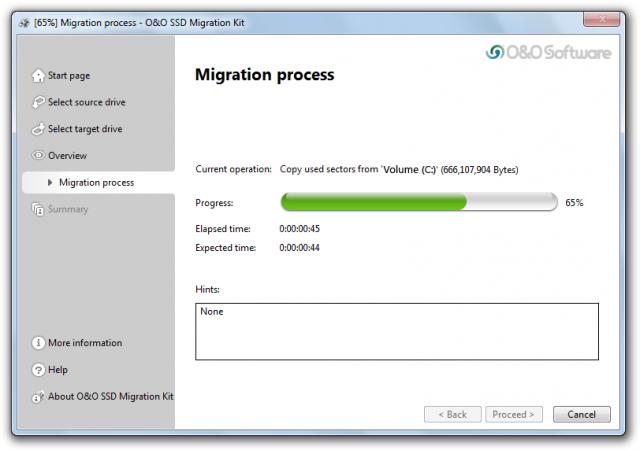Click the Start page home icon
Screen dimensions: 640x450
[38, 76]
